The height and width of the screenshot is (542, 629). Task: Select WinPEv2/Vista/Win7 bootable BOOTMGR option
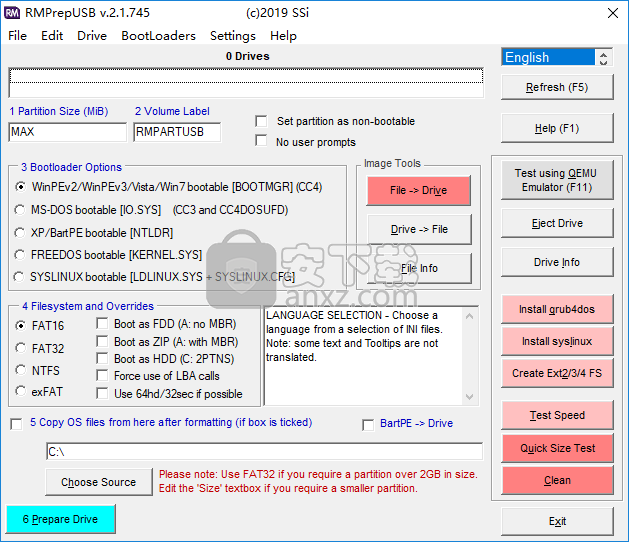(x=20, y=187)
